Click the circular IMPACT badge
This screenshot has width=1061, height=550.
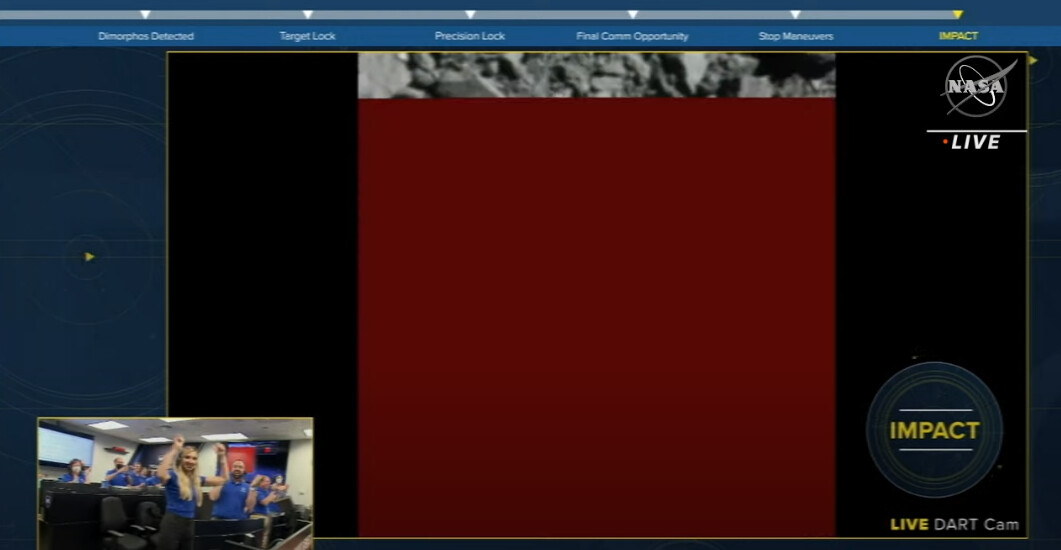tap(934, 430)
